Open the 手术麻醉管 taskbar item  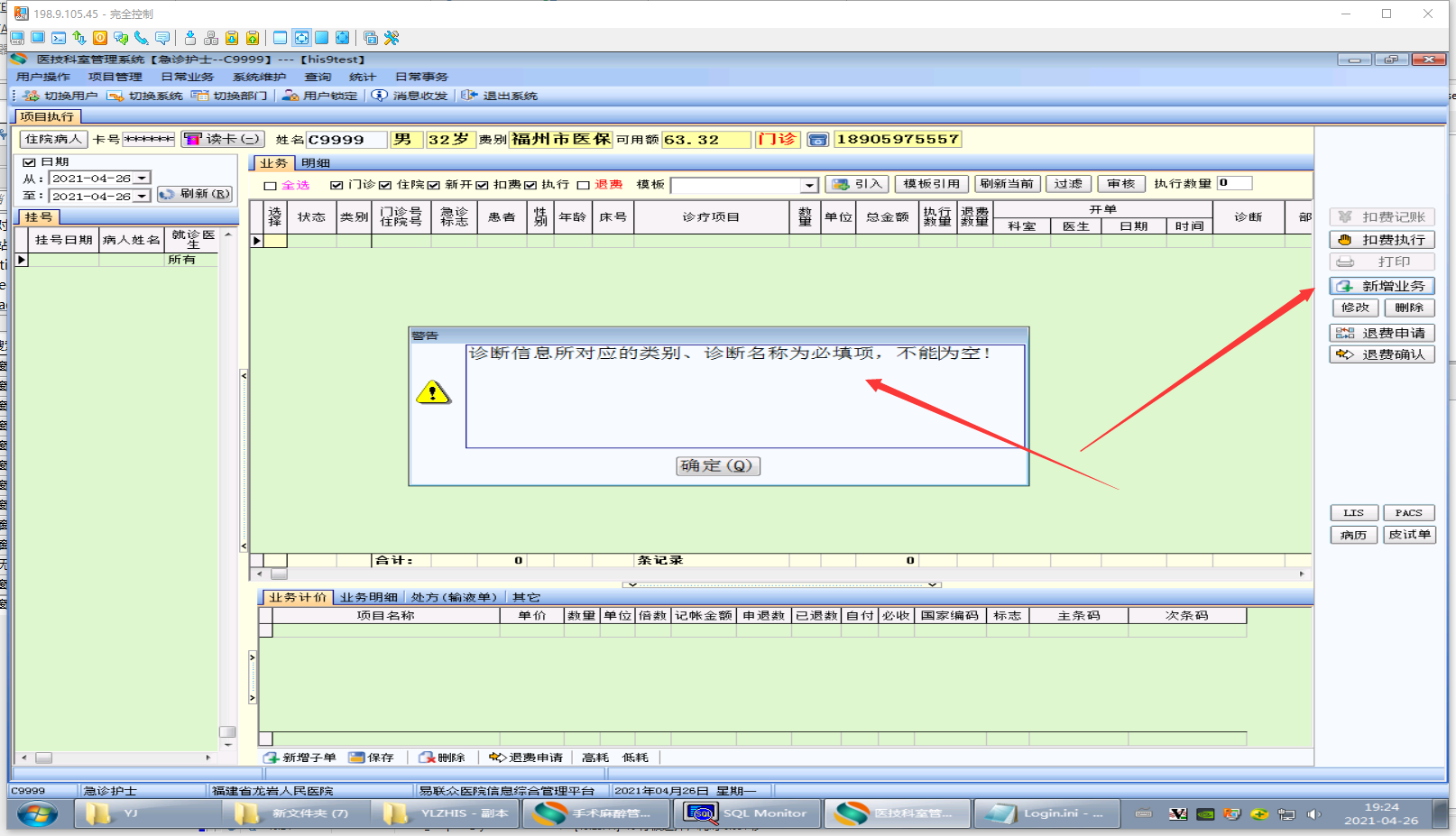click(x=596, y=813)
